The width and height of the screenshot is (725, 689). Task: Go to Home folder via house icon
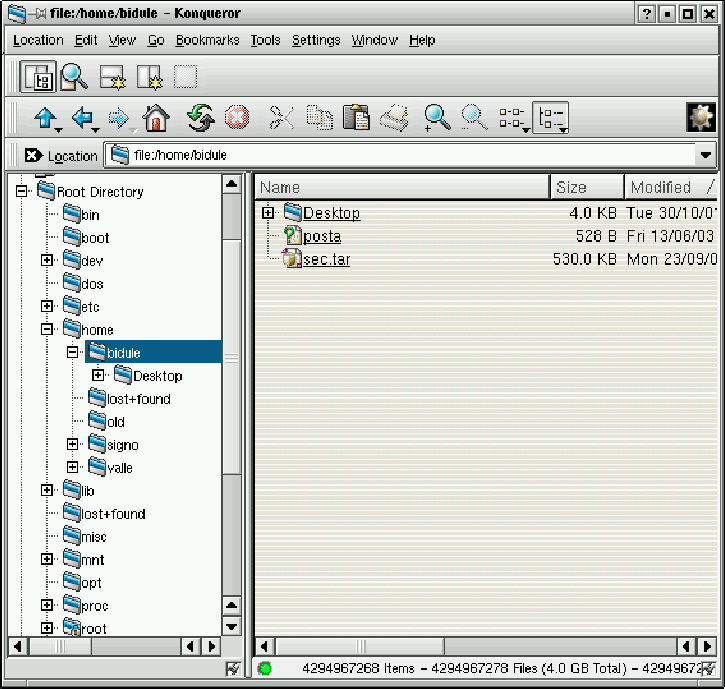point(156,118)
